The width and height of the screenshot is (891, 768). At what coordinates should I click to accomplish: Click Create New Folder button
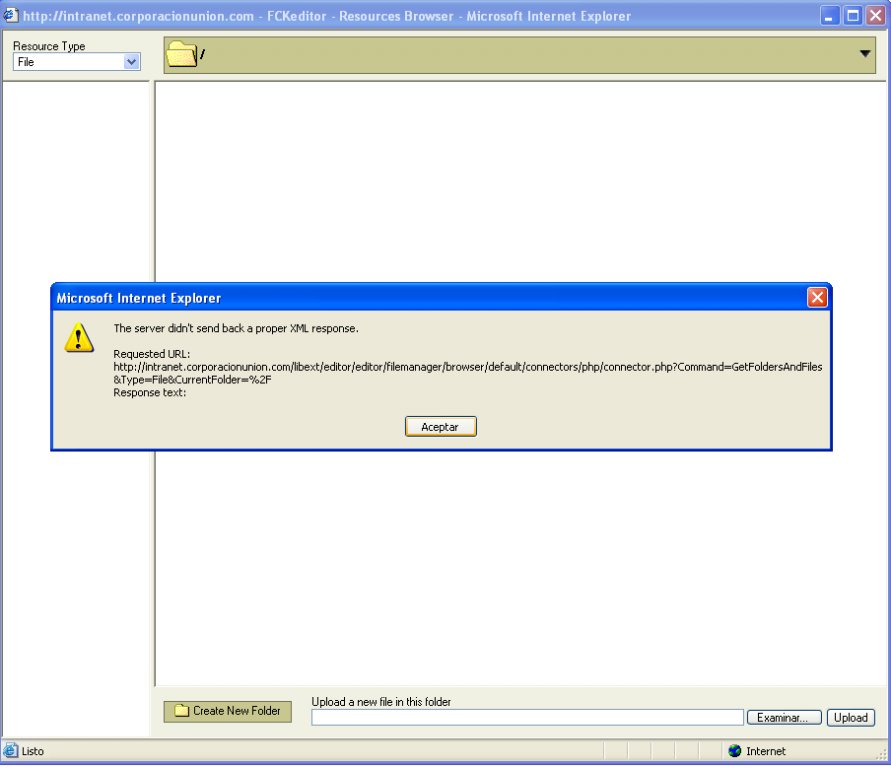tap(227, 711)
